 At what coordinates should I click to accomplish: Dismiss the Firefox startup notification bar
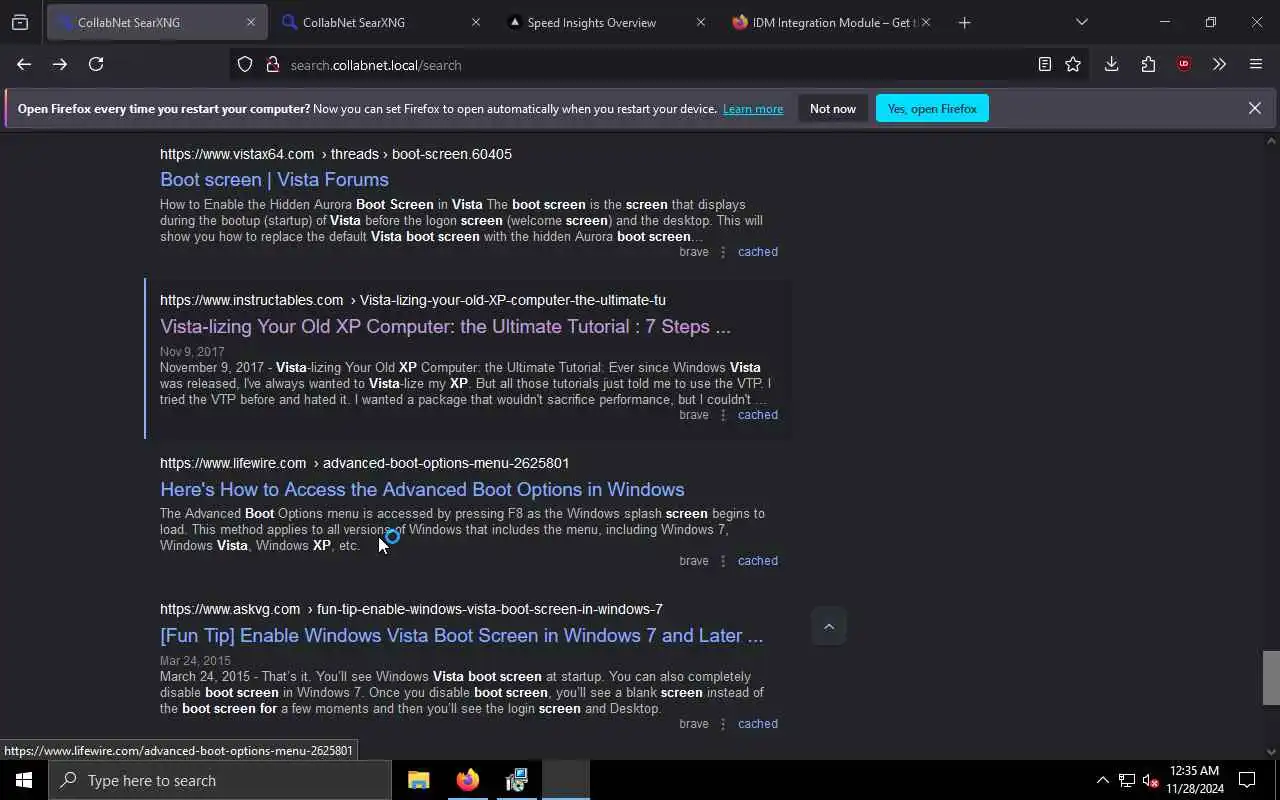click(x=1254, y=108)
